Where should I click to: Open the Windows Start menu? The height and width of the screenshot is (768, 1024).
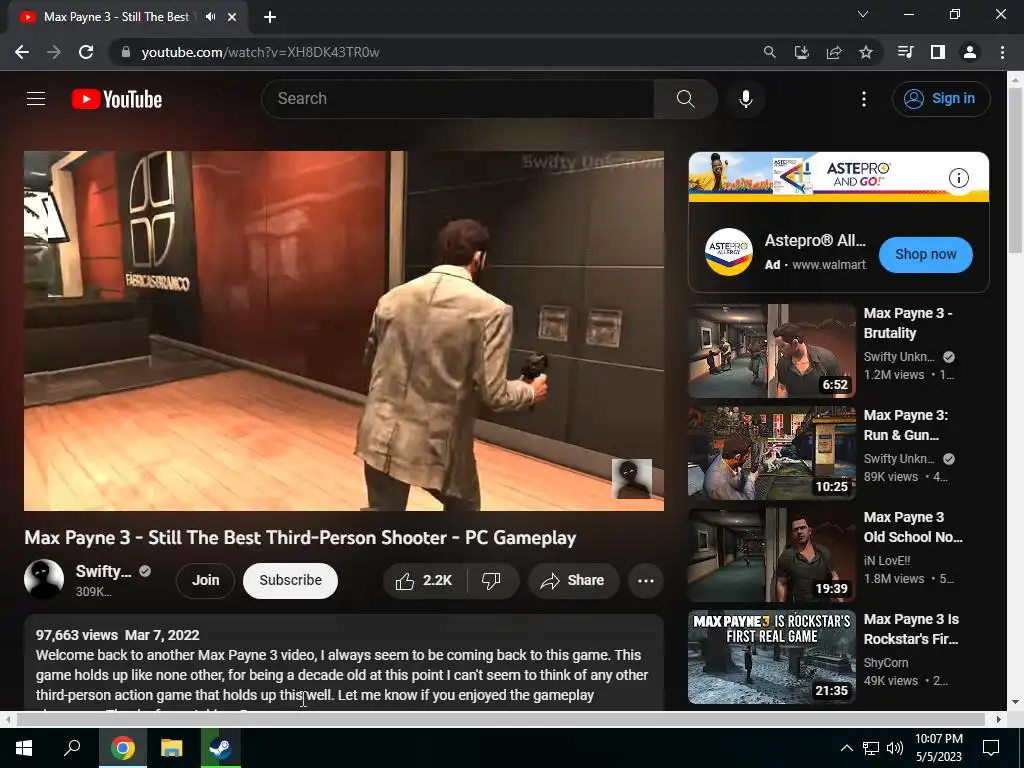click(24, 748)
